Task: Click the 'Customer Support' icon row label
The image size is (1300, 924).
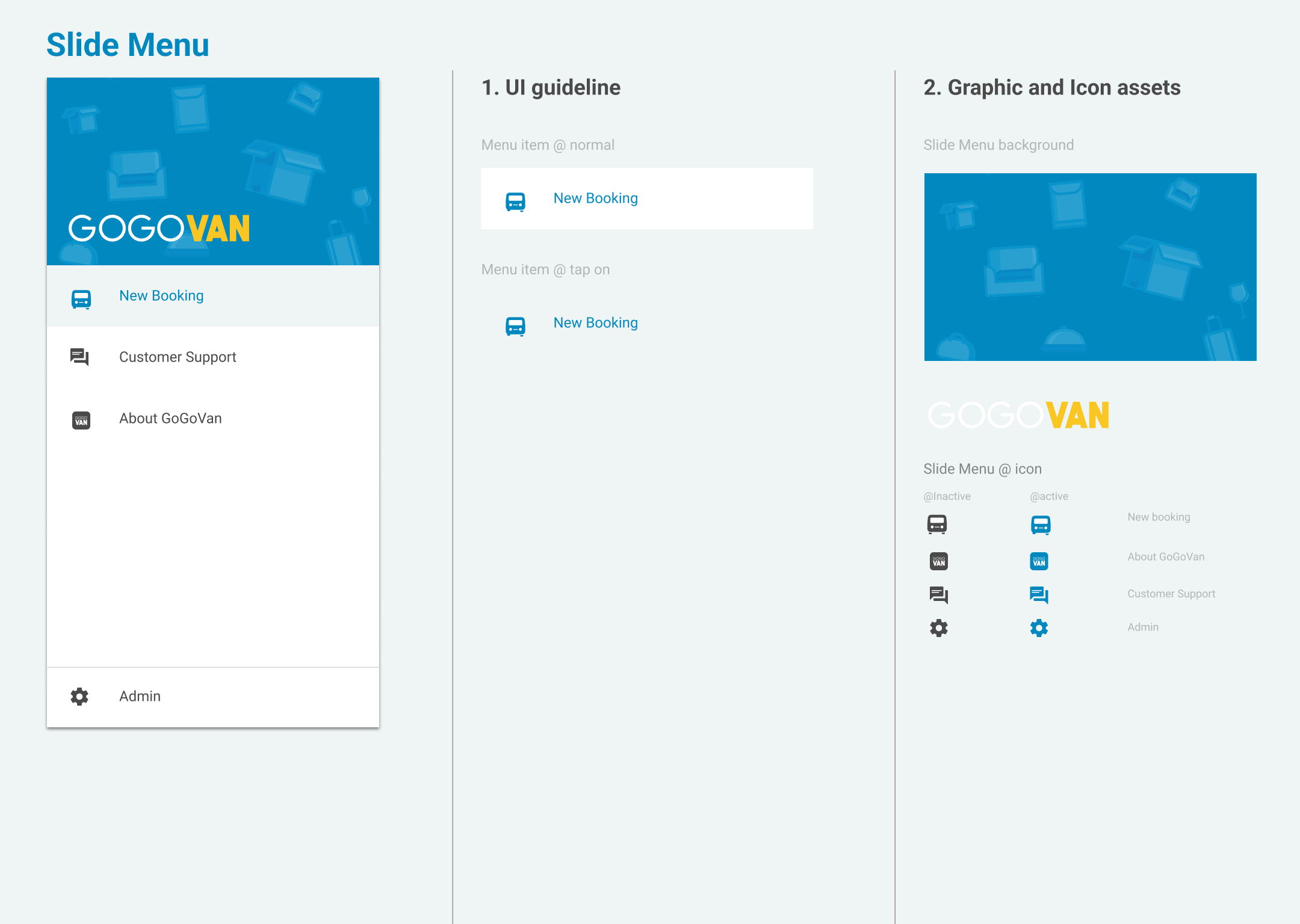Action: tap(1171, 594)
